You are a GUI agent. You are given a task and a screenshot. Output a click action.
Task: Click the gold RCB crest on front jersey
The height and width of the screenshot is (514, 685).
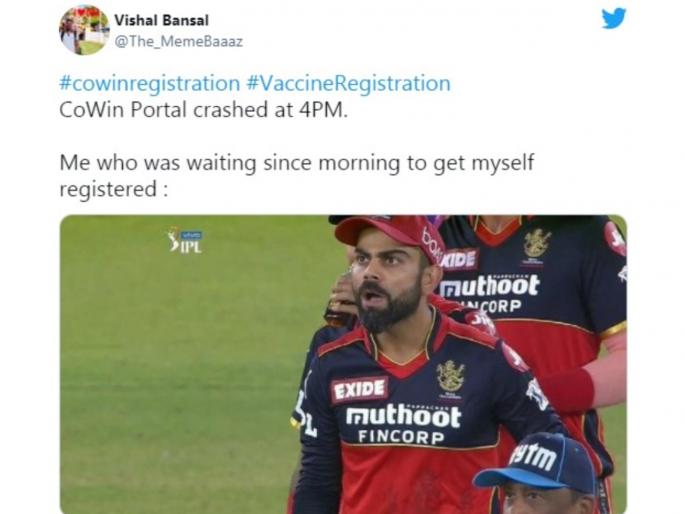451,377
